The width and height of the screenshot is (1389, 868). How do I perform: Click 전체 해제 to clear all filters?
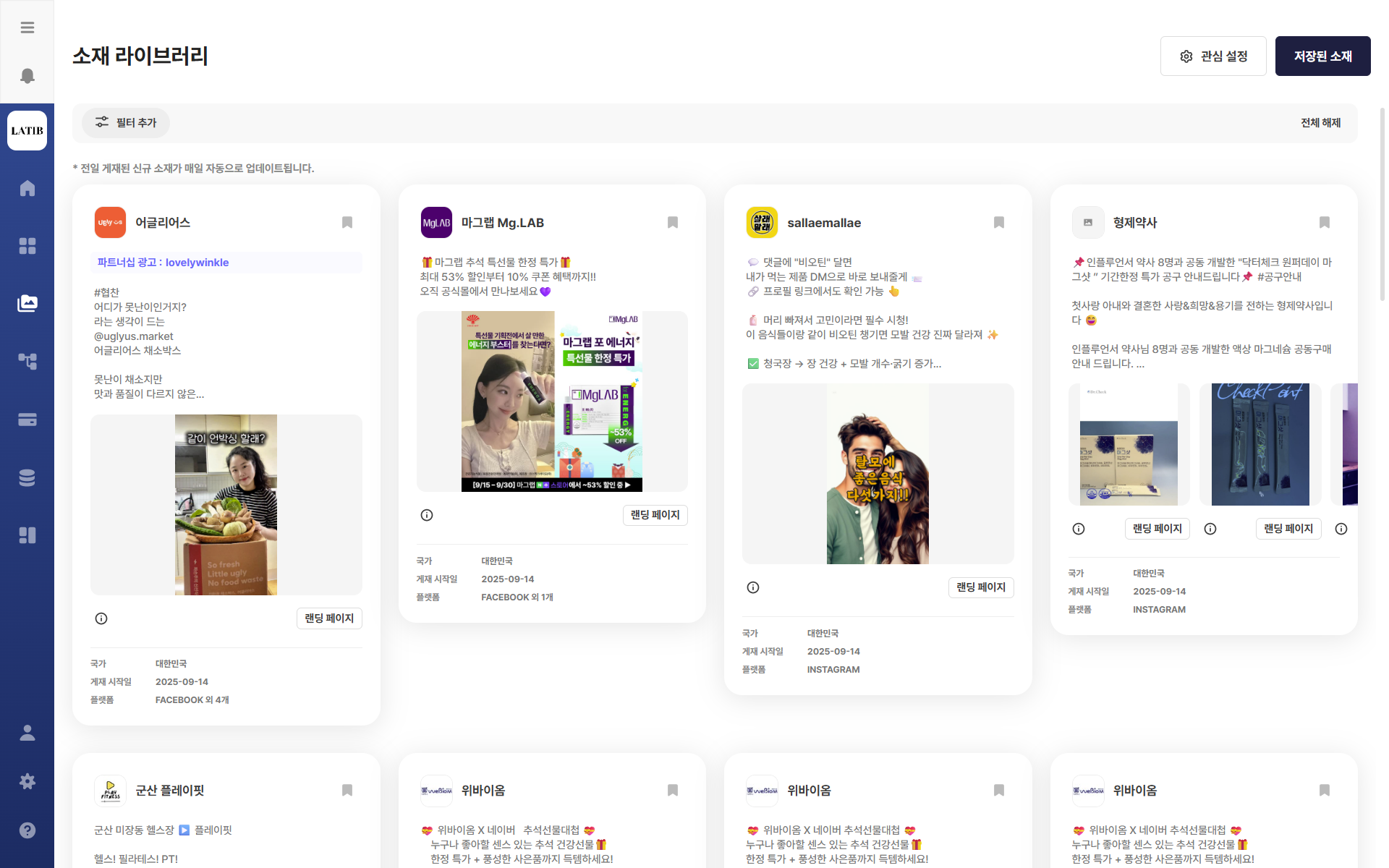click(1320, 123)
